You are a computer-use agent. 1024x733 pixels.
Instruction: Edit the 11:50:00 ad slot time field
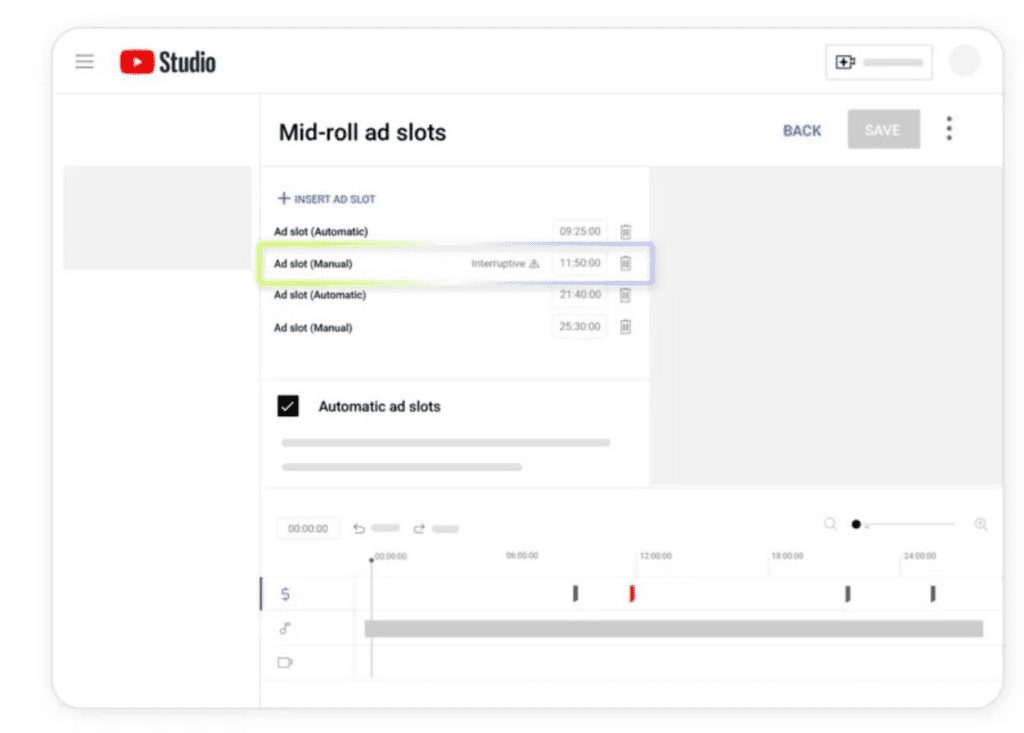580,264
